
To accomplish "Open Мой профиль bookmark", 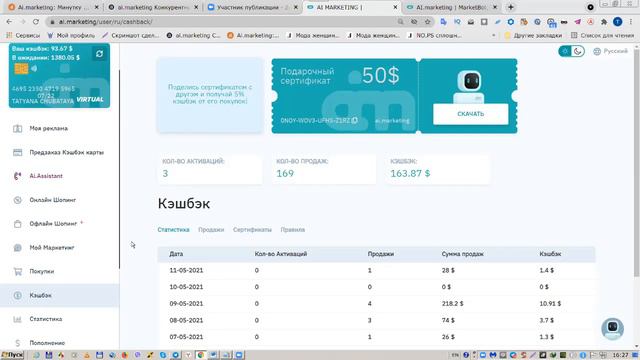I will tap(71, 36).
